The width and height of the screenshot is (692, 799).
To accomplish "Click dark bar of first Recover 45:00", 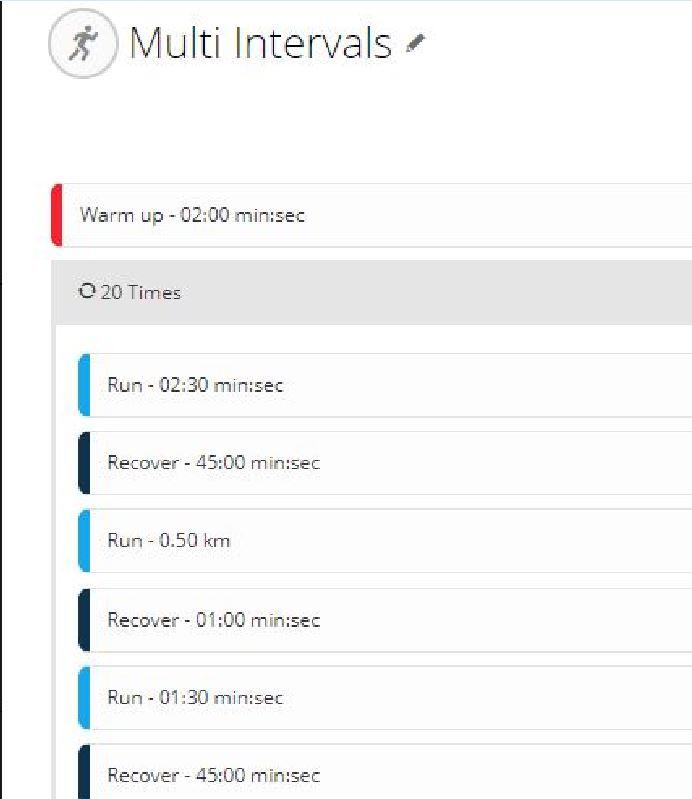I will (84, 463).
